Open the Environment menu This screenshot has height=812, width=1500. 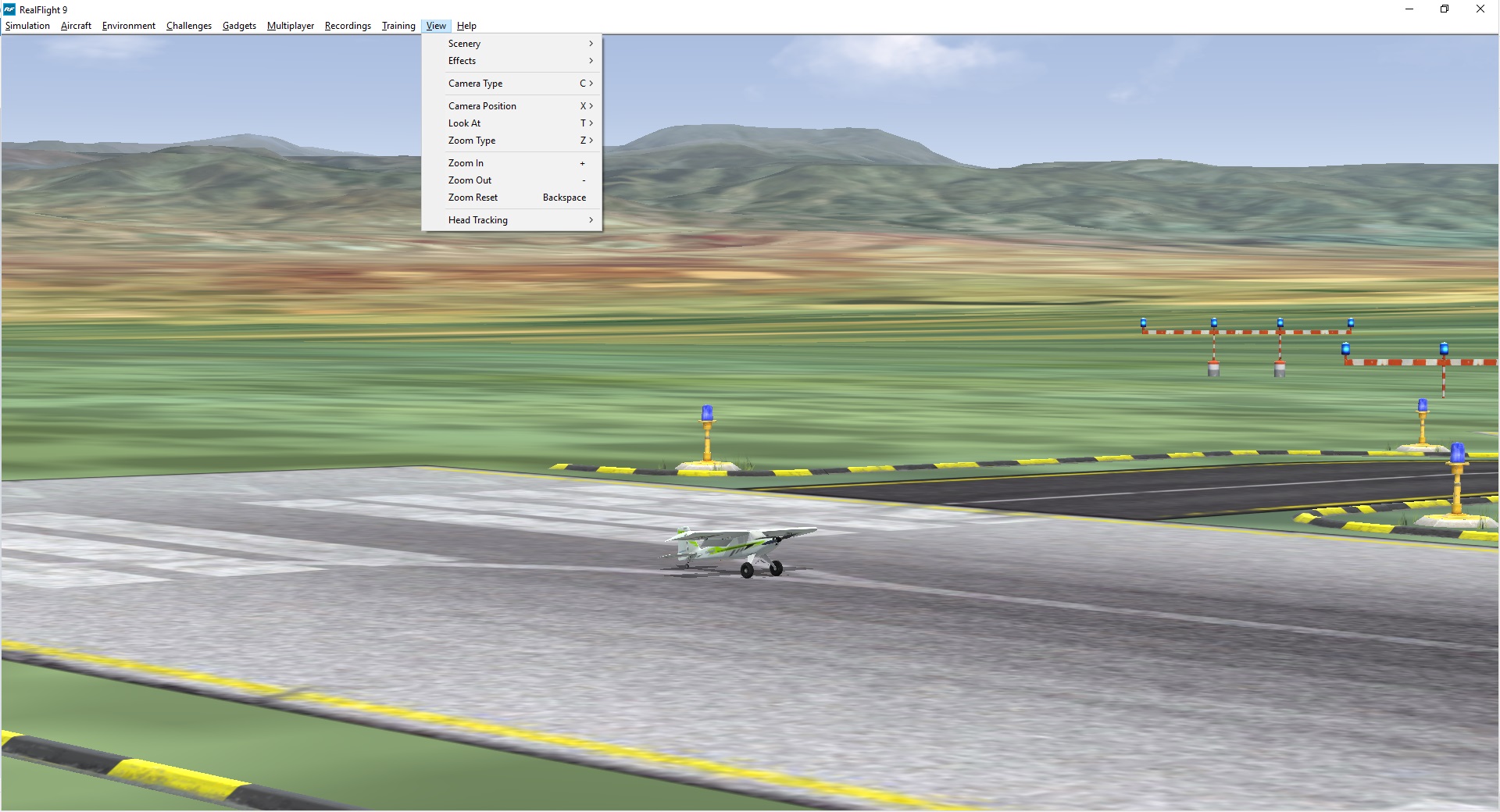tap(128, 26)
